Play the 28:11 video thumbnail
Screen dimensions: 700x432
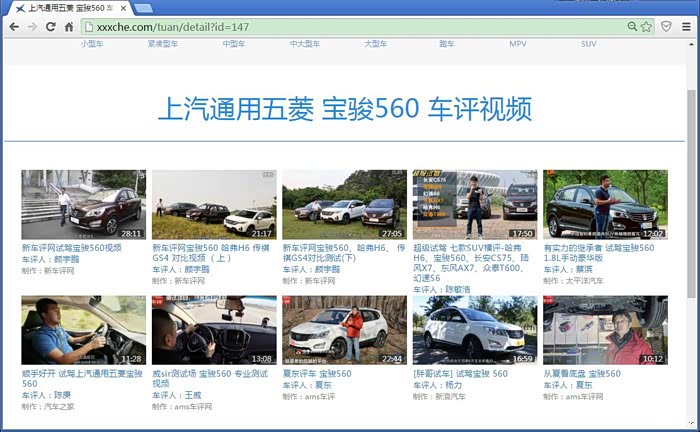[x=83, y=204]
